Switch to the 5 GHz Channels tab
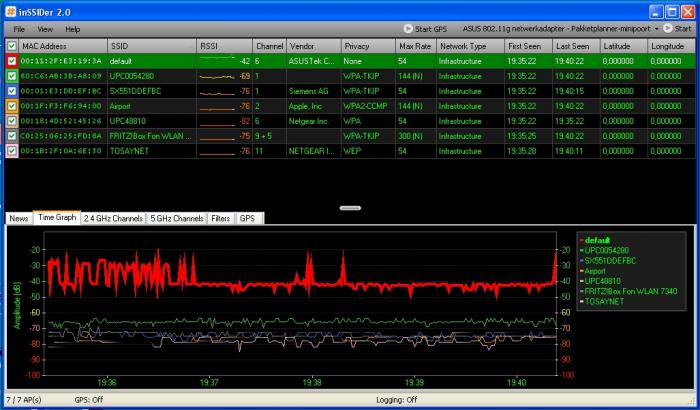 tap(177, 218)
